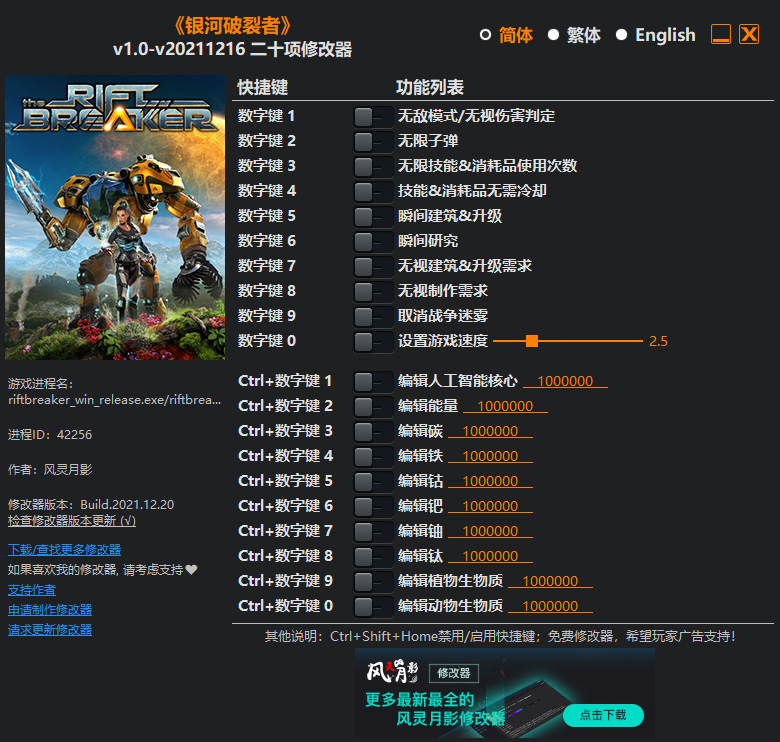This screenshot has height=742, width=780.
Task: Open 检查修改器版本更新 link
Action: click(x=72, y=521)
